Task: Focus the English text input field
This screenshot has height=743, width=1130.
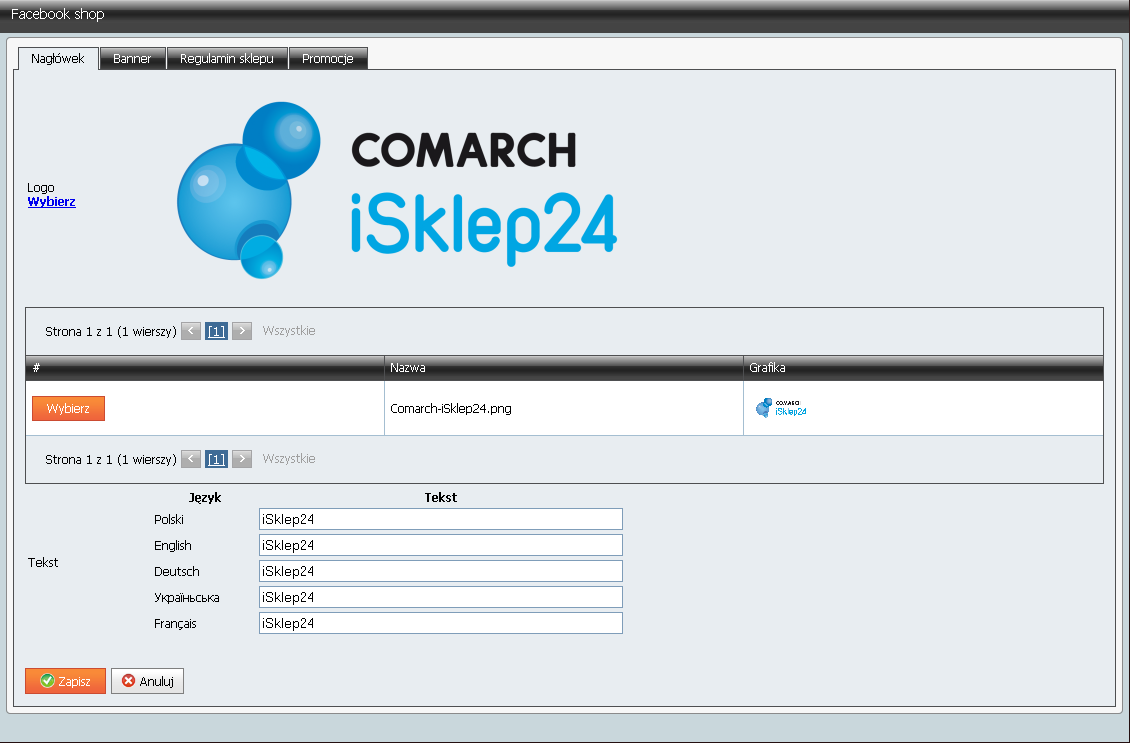Action: tap(440, 545)
